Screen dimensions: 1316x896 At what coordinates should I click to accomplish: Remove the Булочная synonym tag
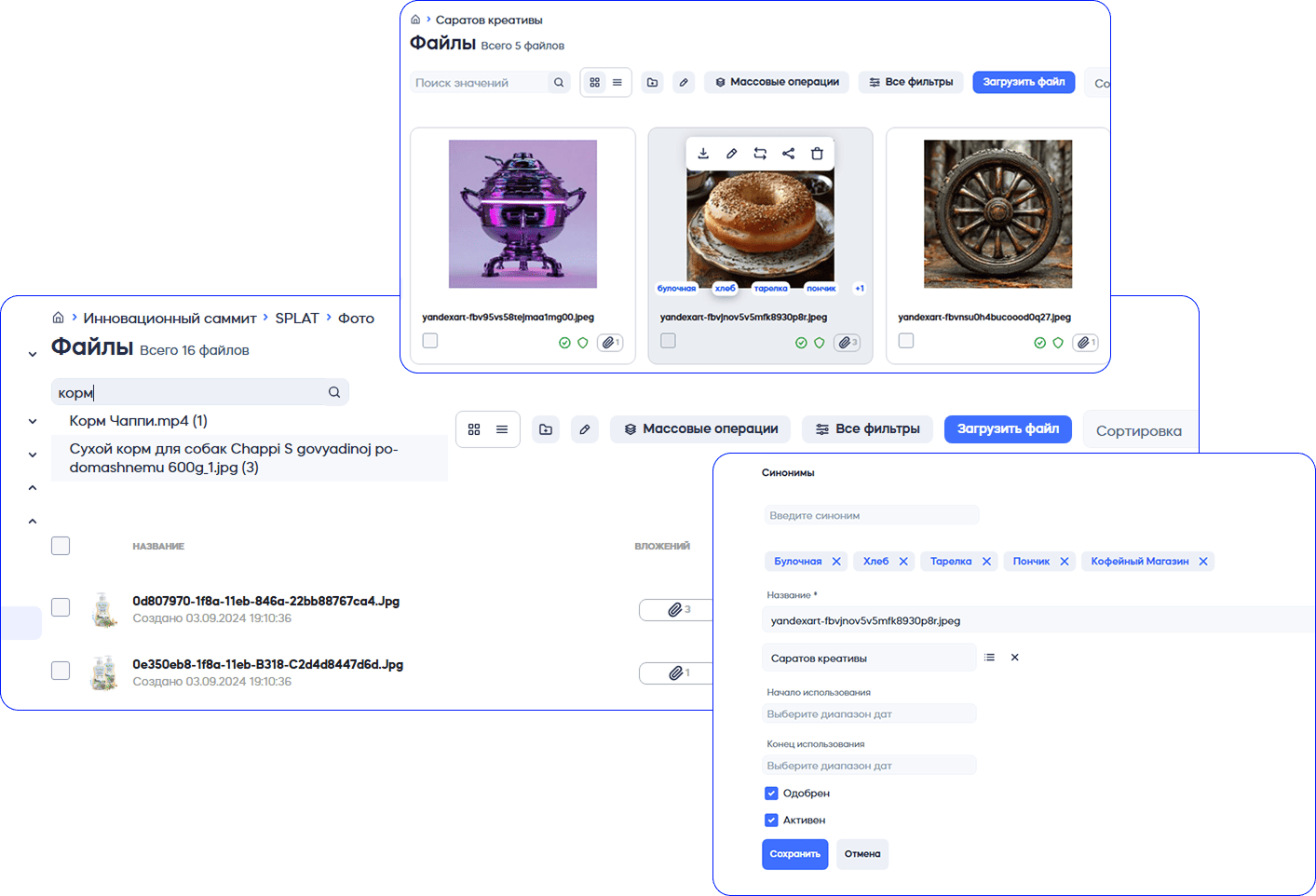coord(836,562)
